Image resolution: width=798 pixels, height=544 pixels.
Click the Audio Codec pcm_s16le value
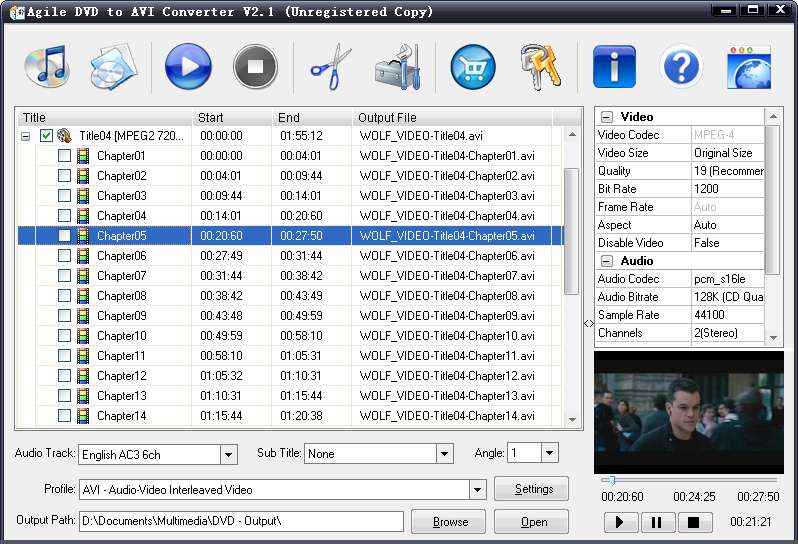pos(728,279)
